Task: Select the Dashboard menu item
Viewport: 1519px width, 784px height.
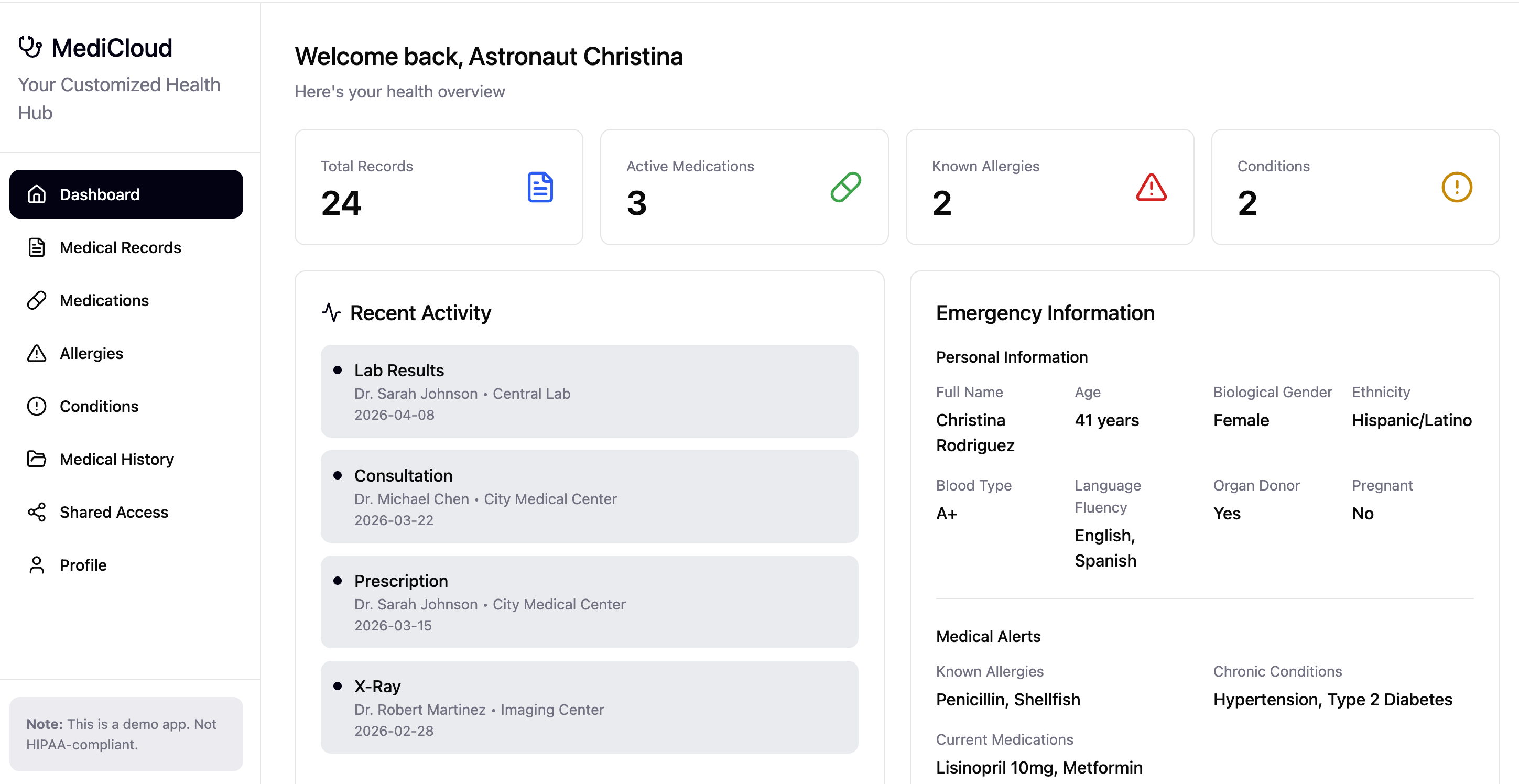Action: click(x=126, y=194)
